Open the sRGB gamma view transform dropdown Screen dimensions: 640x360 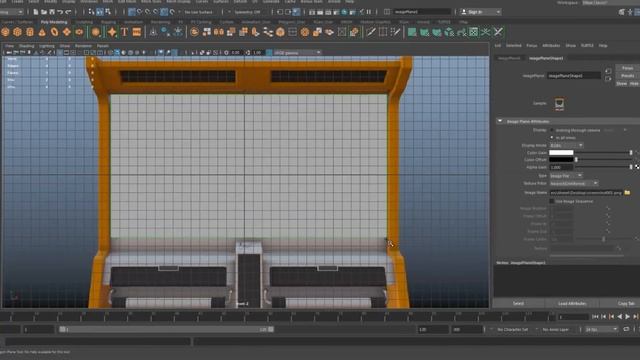[297, 53]
